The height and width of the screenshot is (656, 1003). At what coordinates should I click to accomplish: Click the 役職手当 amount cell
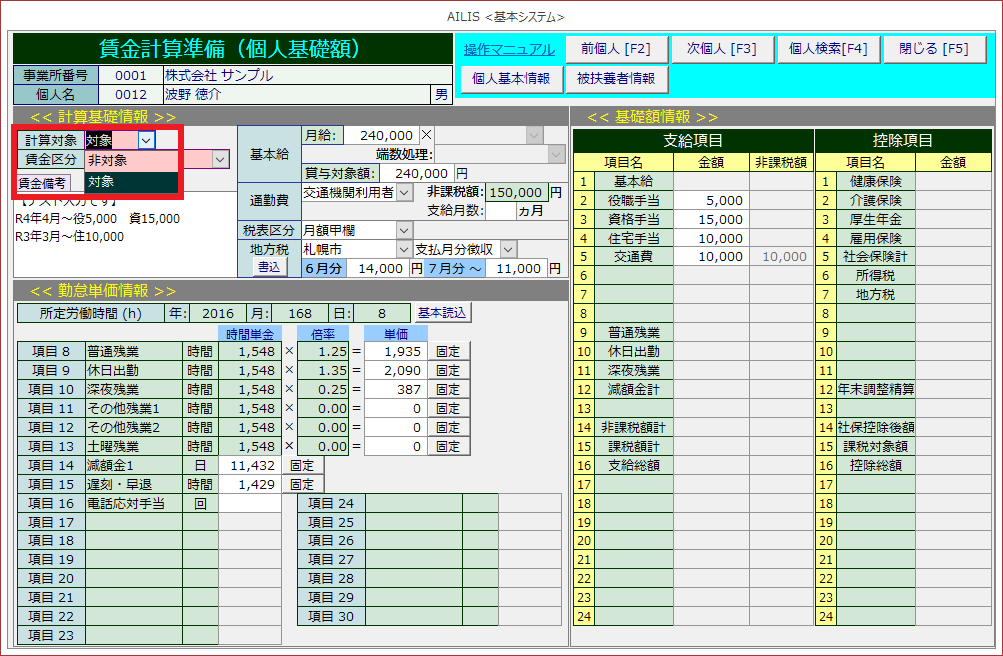711,201
